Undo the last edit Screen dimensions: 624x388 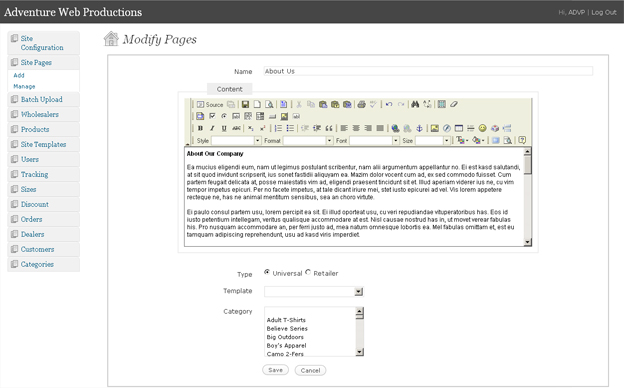coord(389,104)
